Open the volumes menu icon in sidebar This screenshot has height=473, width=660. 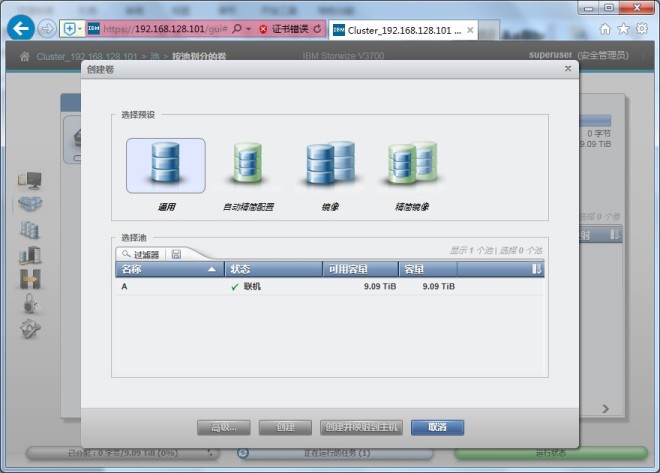tap(30, 230)
